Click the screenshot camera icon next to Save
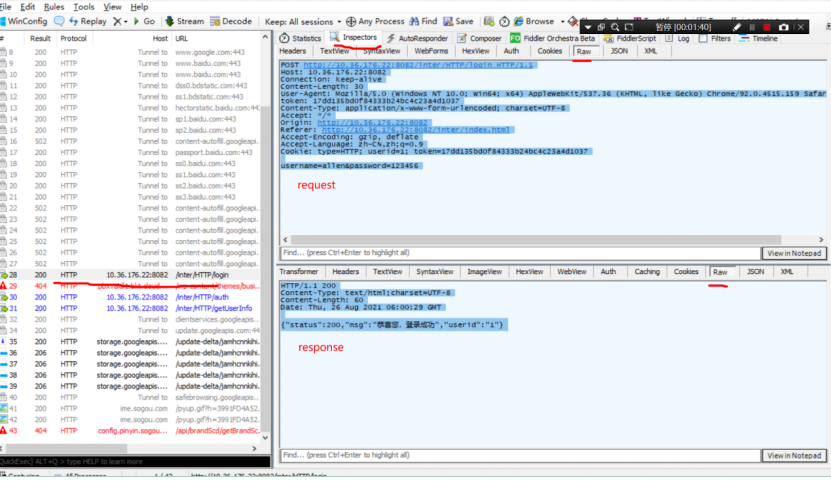The image size is (831, 481). click(x=489, y=21)
